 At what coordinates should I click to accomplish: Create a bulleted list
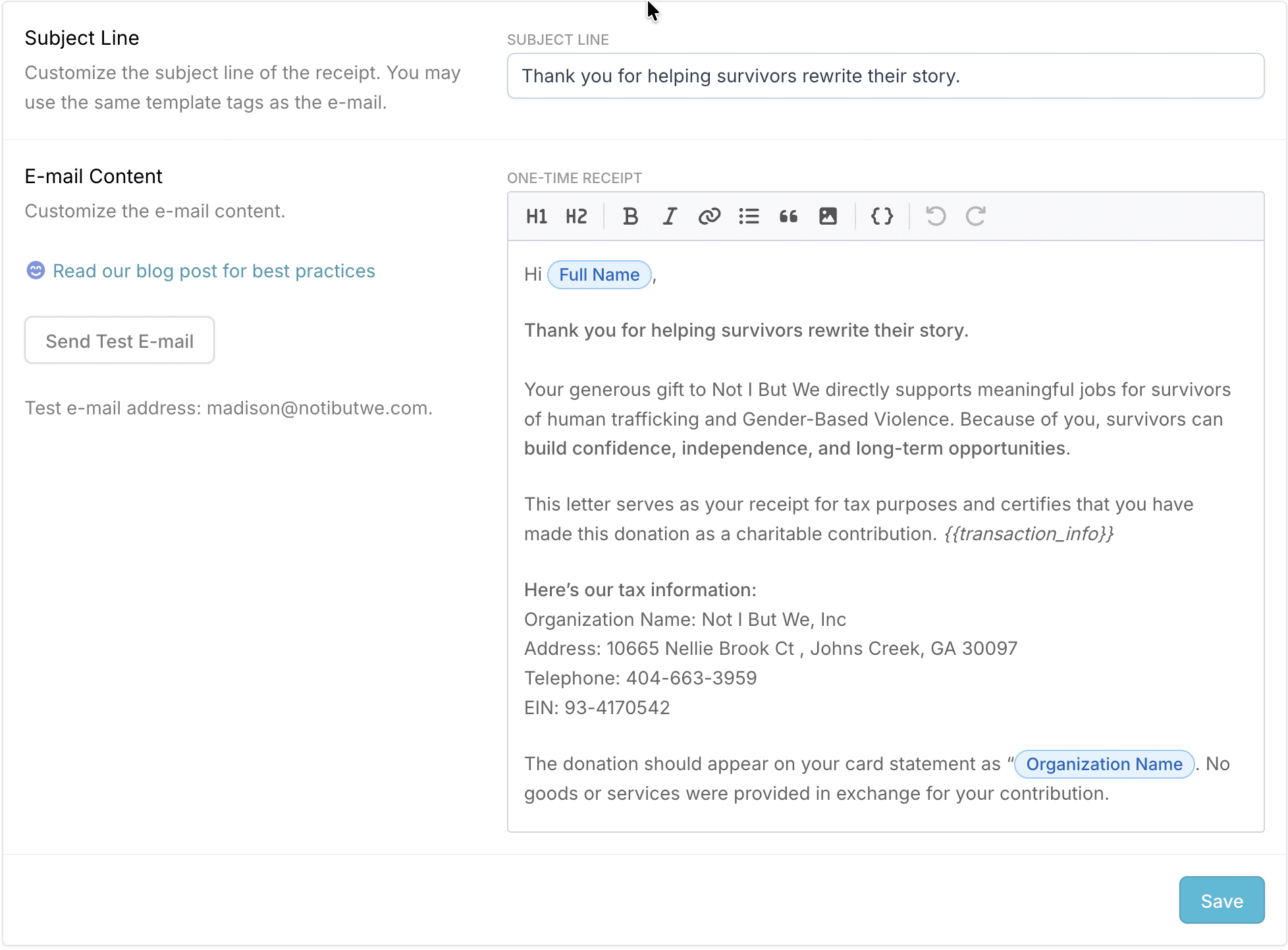point(749,216)
